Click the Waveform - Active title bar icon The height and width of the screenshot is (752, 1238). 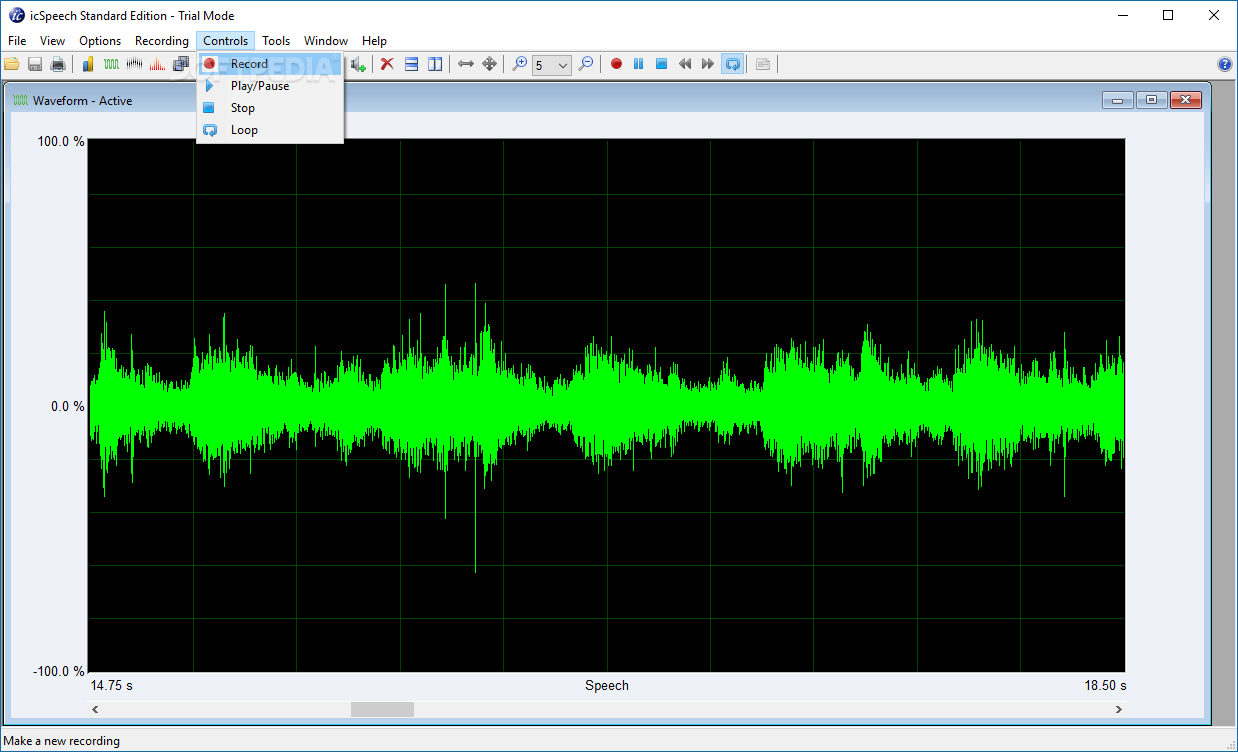coord(20,100)
